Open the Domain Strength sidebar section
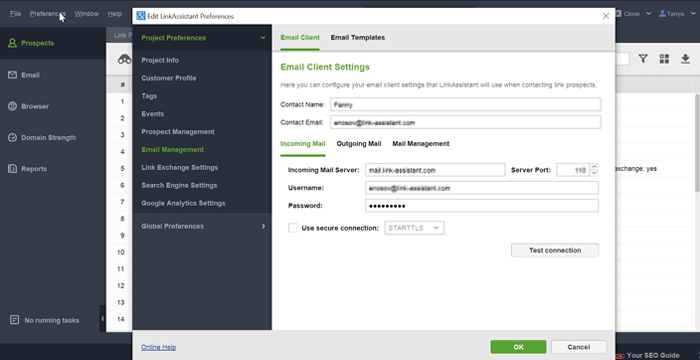 [x=53, y=138]
